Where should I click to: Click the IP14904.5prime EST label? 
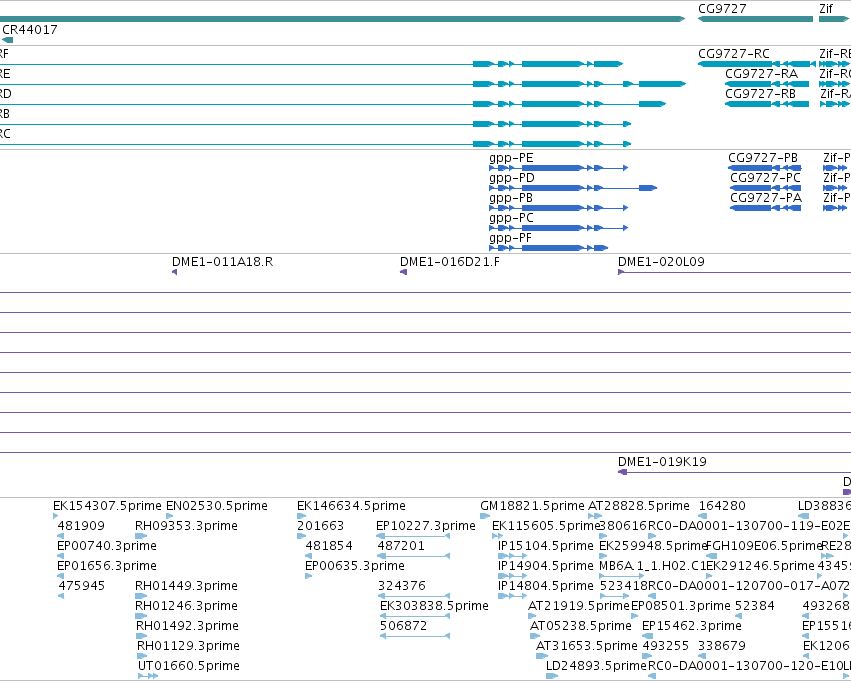(545, 567)
